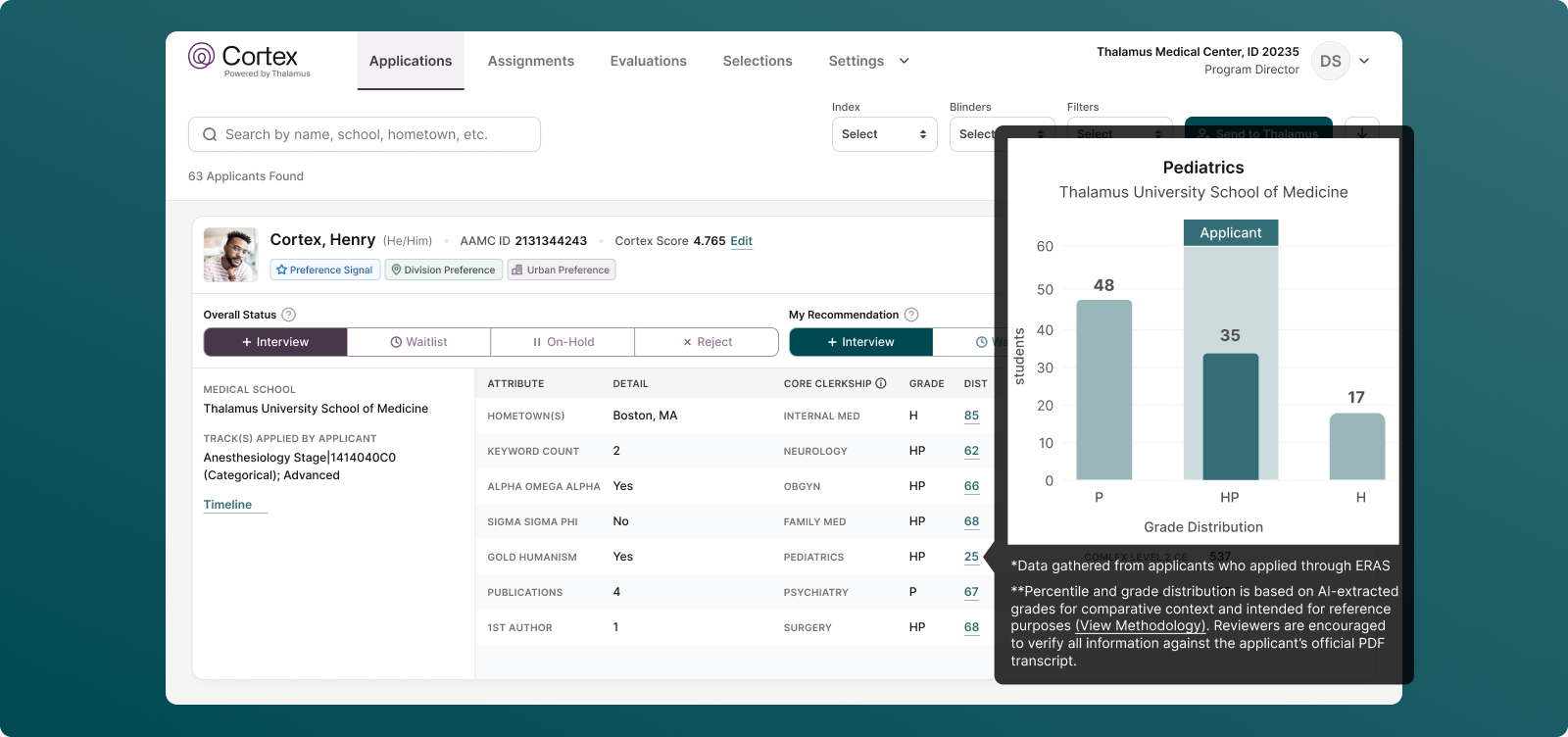
Task: Click Thalamus University School of Medicine text
Action: click(316, 409)
